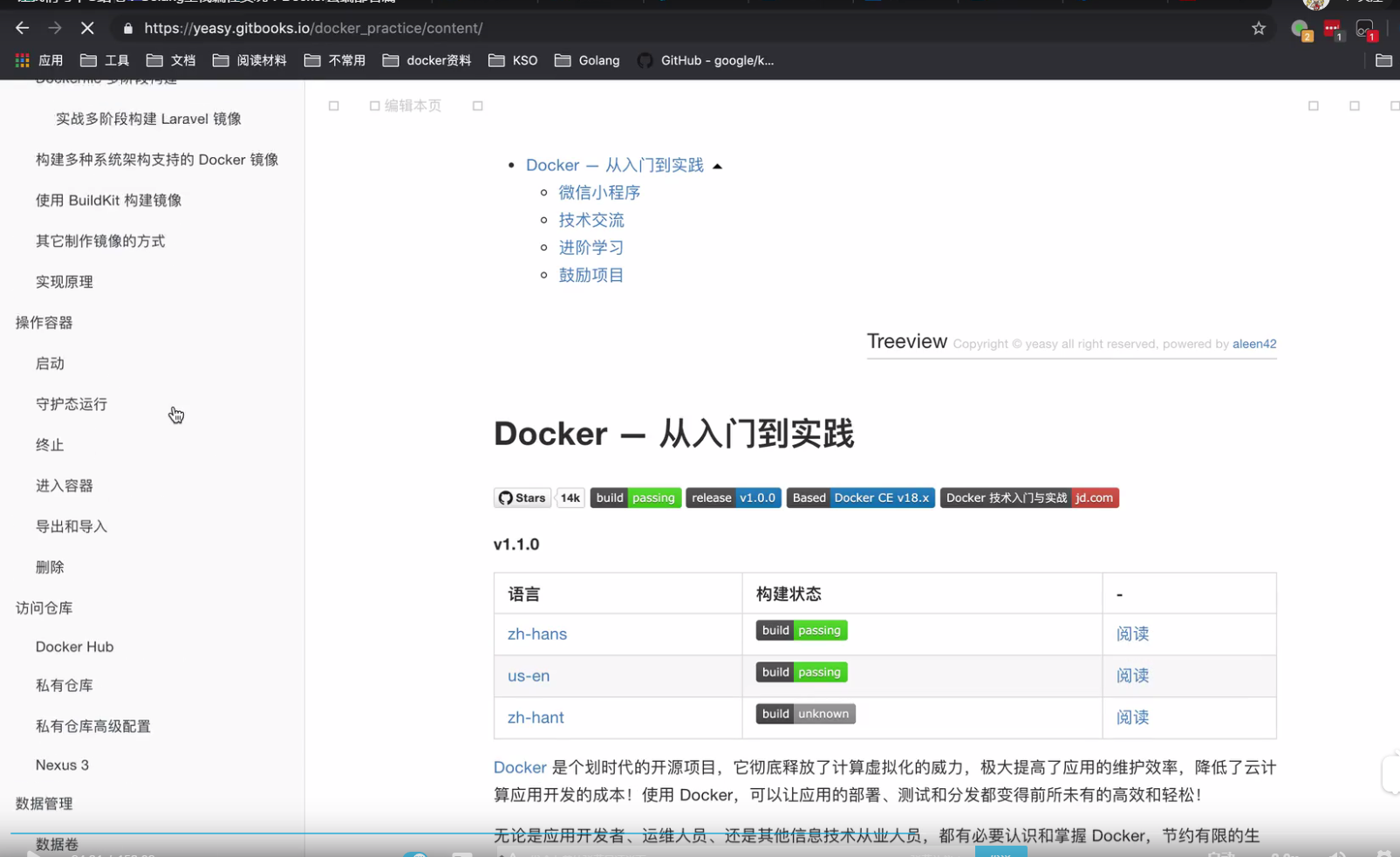
Task: Open Docker Hub in sidebar
Action: click(x=75, y=647)
